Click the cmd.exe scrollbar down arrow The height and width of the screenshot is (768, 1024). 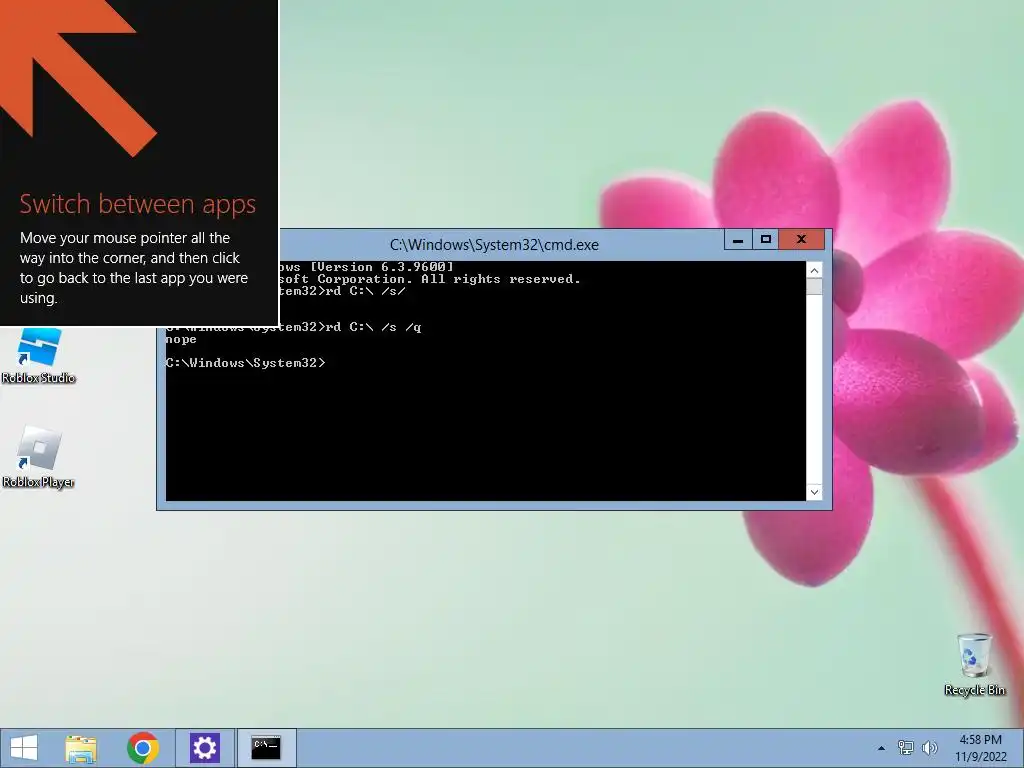tap(814, 492)
